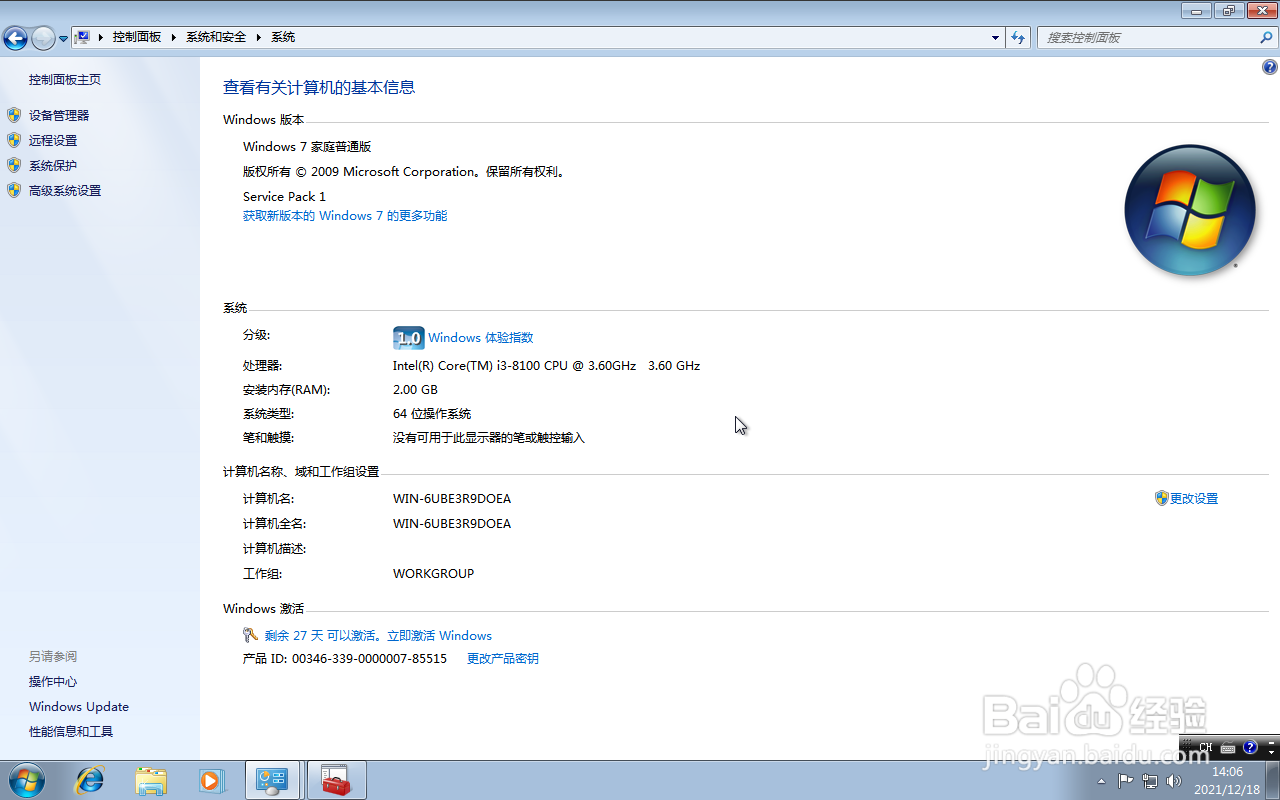This screenshot has width=1280, height=800.
Task: Select 控制面板 in the address breadcrumb
Action: [137, 37]
